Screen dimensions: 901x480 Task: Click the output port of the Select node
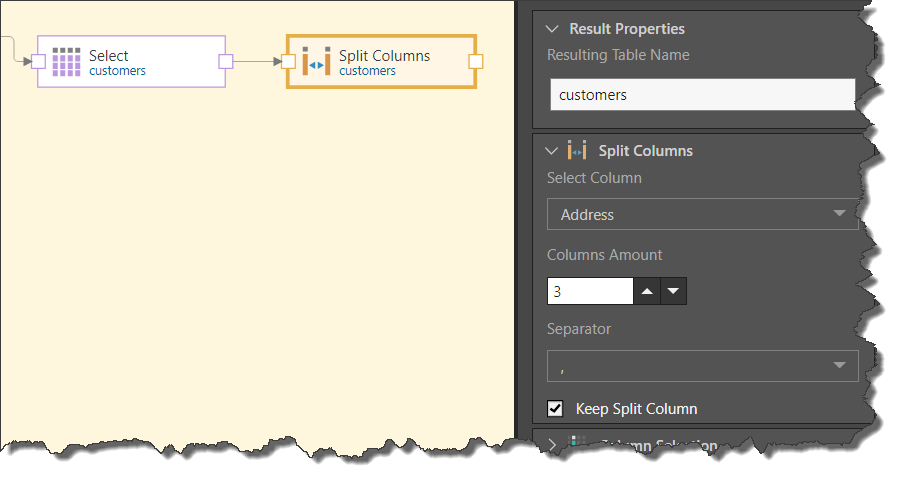point(225,62)
